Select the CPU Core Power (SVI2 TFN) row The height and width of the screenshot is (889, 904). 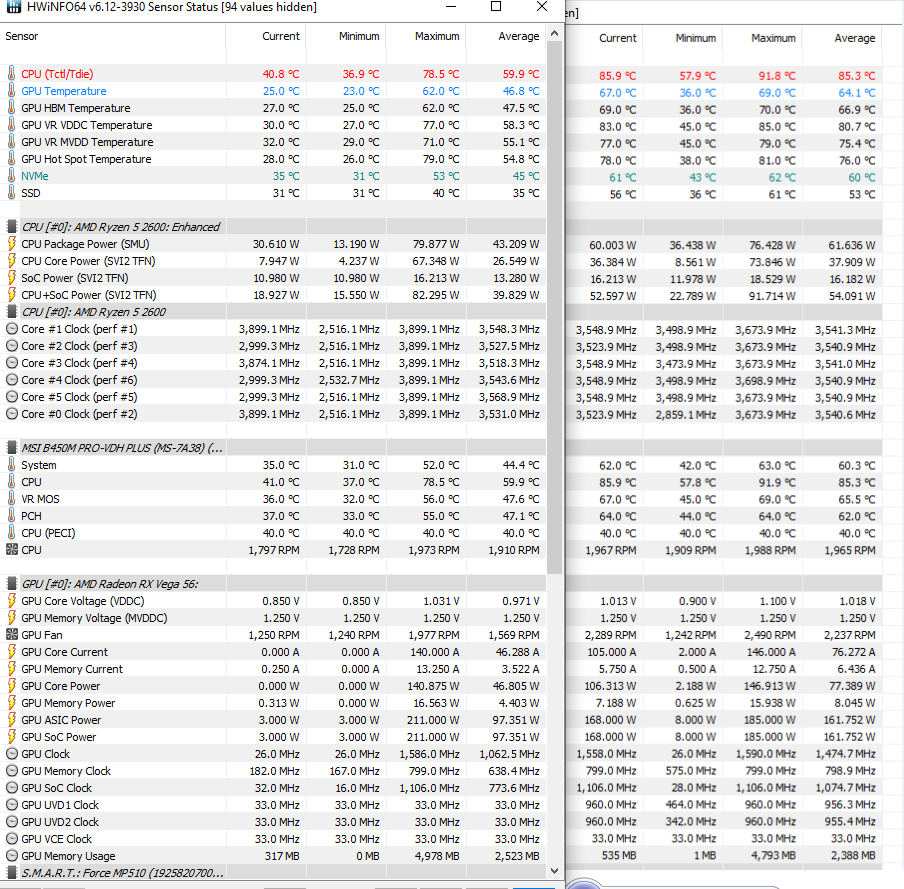tap(273, 261)
